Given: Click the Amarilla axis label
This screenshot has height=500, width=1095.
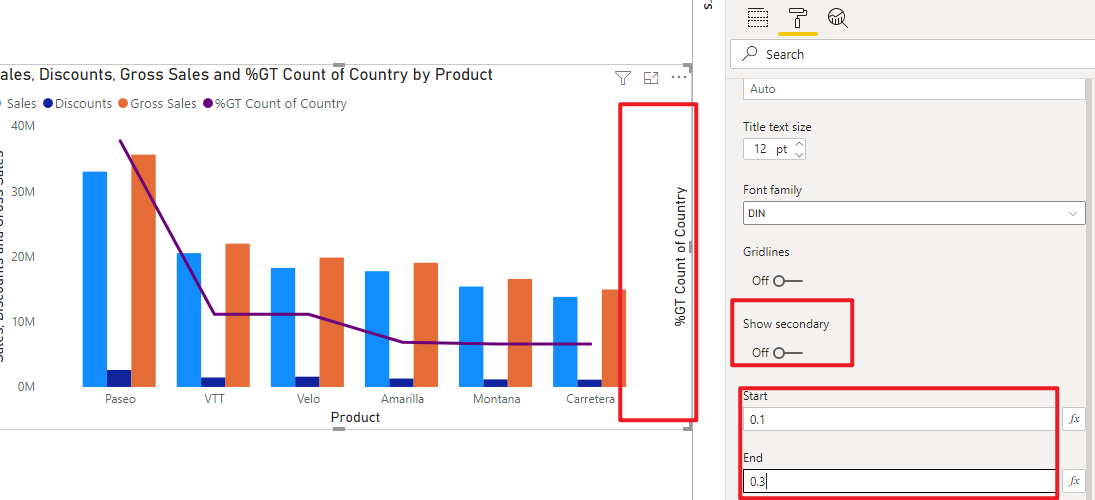Looking at the screenshot, I should [402, 399].
